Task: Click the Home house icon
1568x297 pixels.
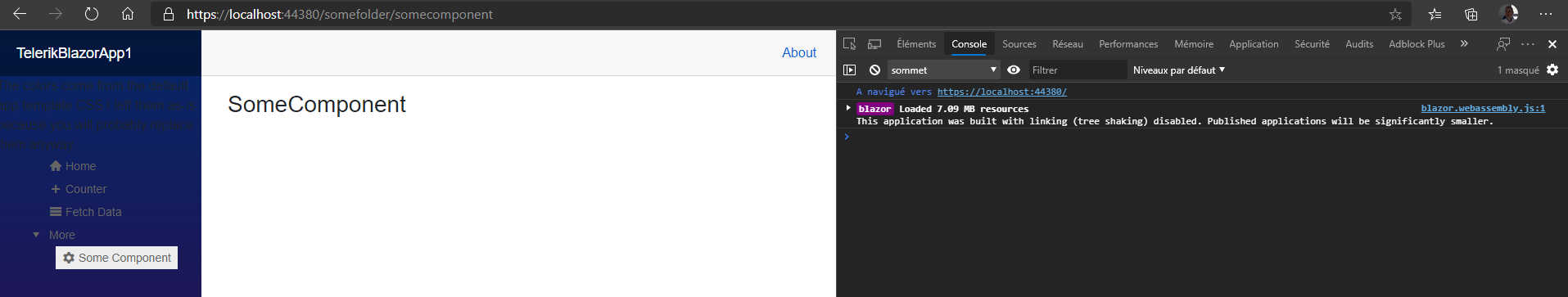Action: [x=56, y=166]
